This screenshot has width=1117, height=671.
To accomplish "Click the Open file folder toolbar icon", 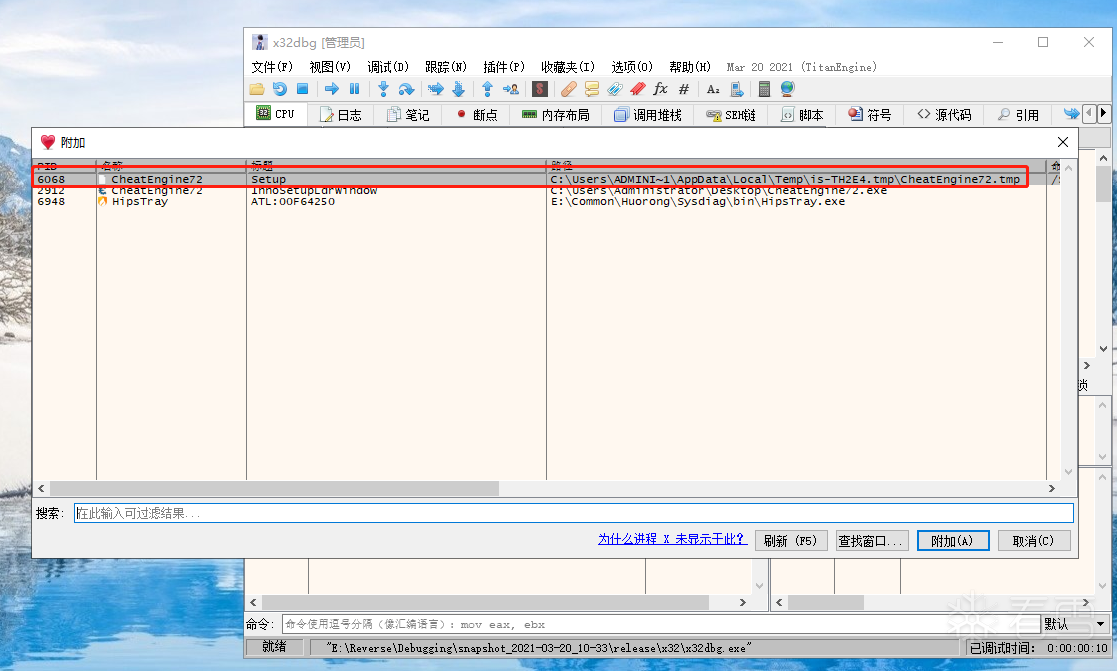I will click(256, 89).
